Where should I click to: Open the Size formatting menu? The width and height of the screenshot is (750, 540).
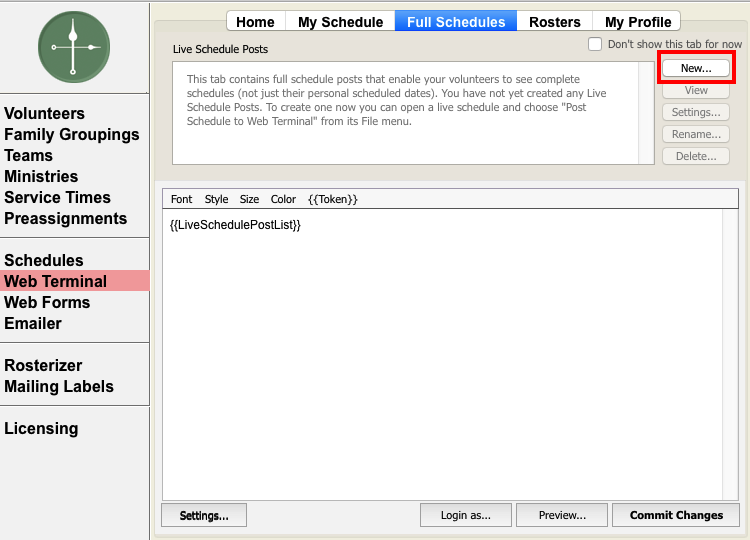coord(249,199)
